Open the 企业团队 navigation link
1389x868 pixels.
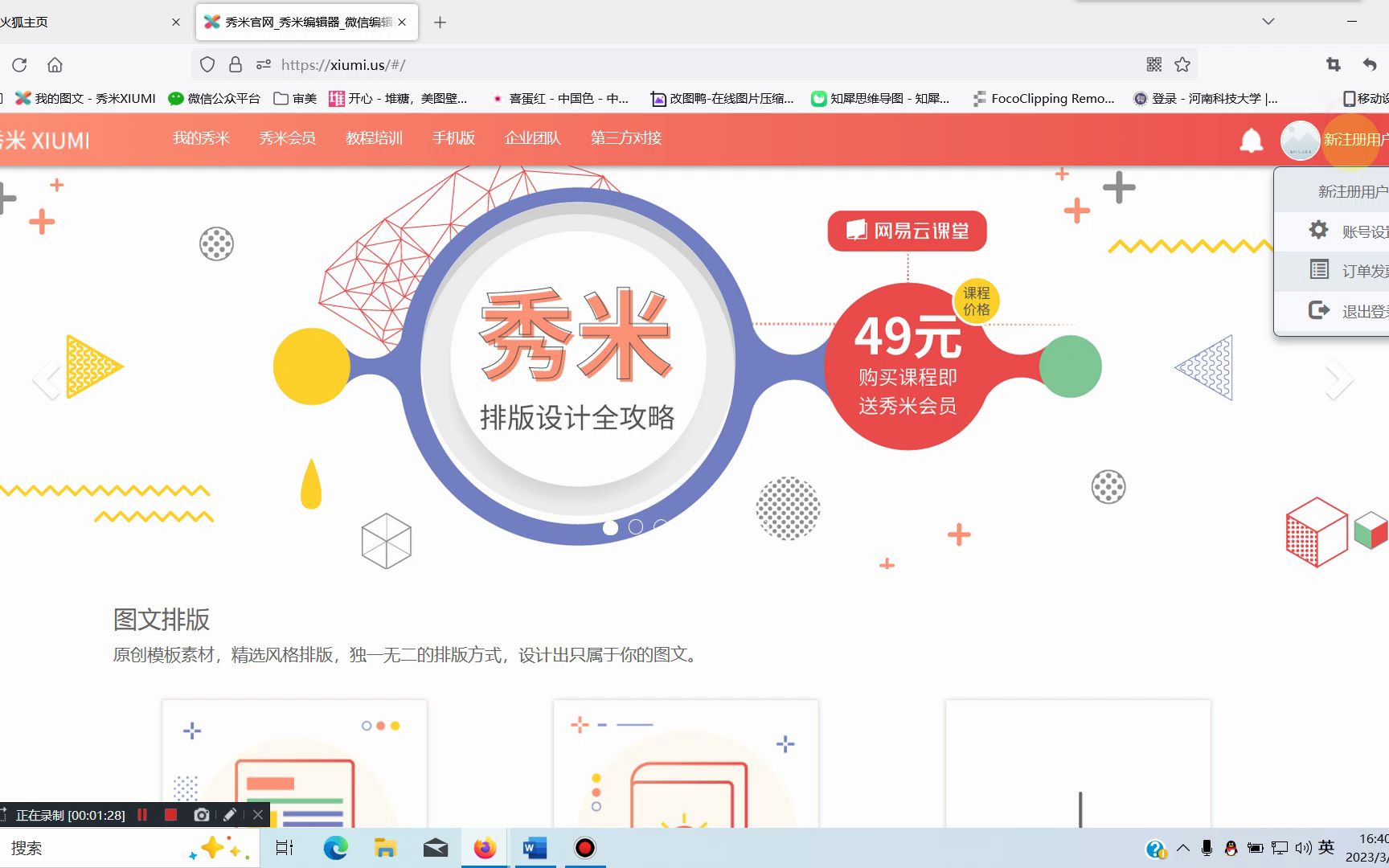click(x=532, y=138)
